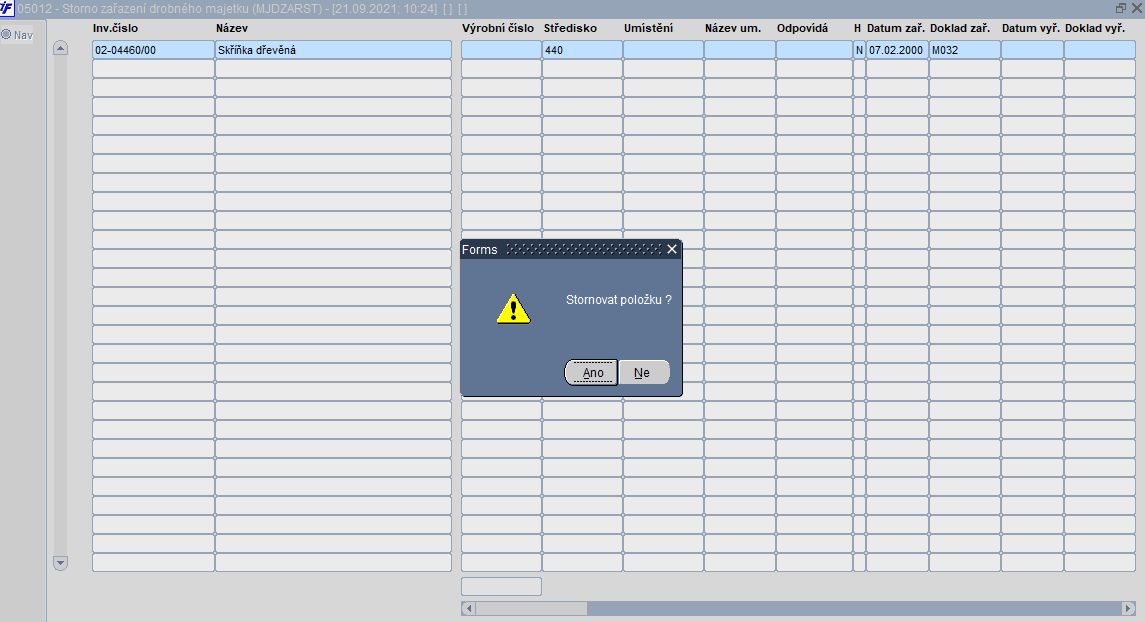Close the MJDZARST form window

[1136, 8]
